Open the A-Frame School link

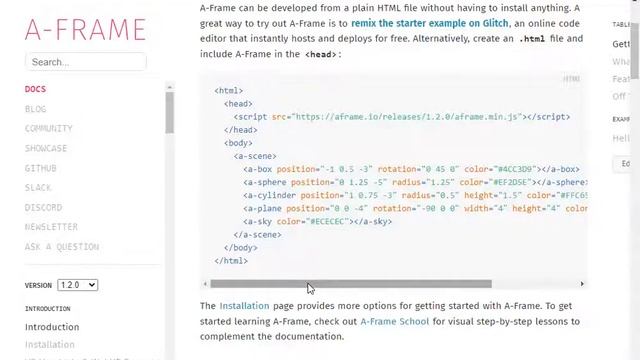[x=395, y=321]
